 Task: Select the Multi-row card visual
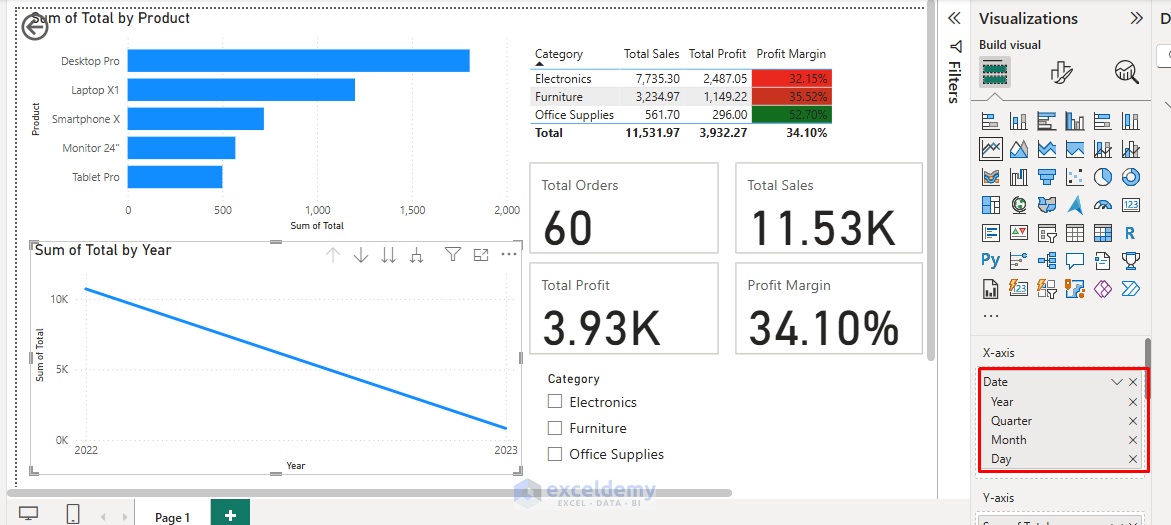click(x=991, y=233)
